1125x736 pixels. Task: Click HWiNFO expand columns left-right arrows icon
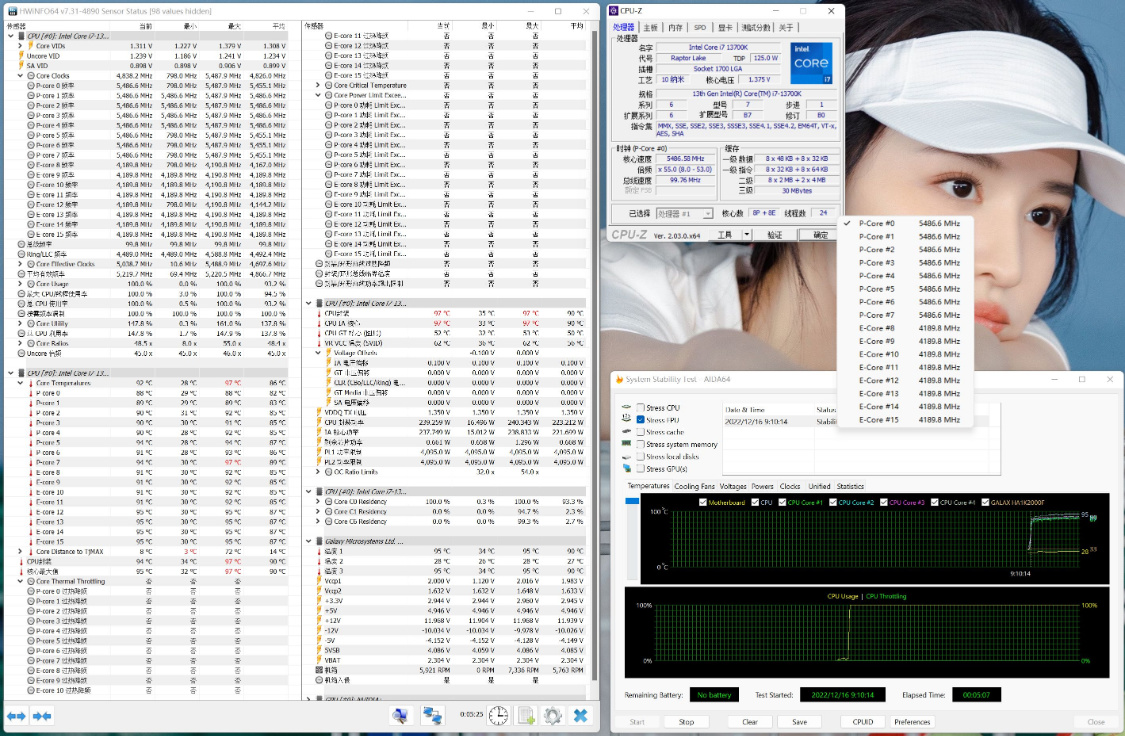coord(16,716)
